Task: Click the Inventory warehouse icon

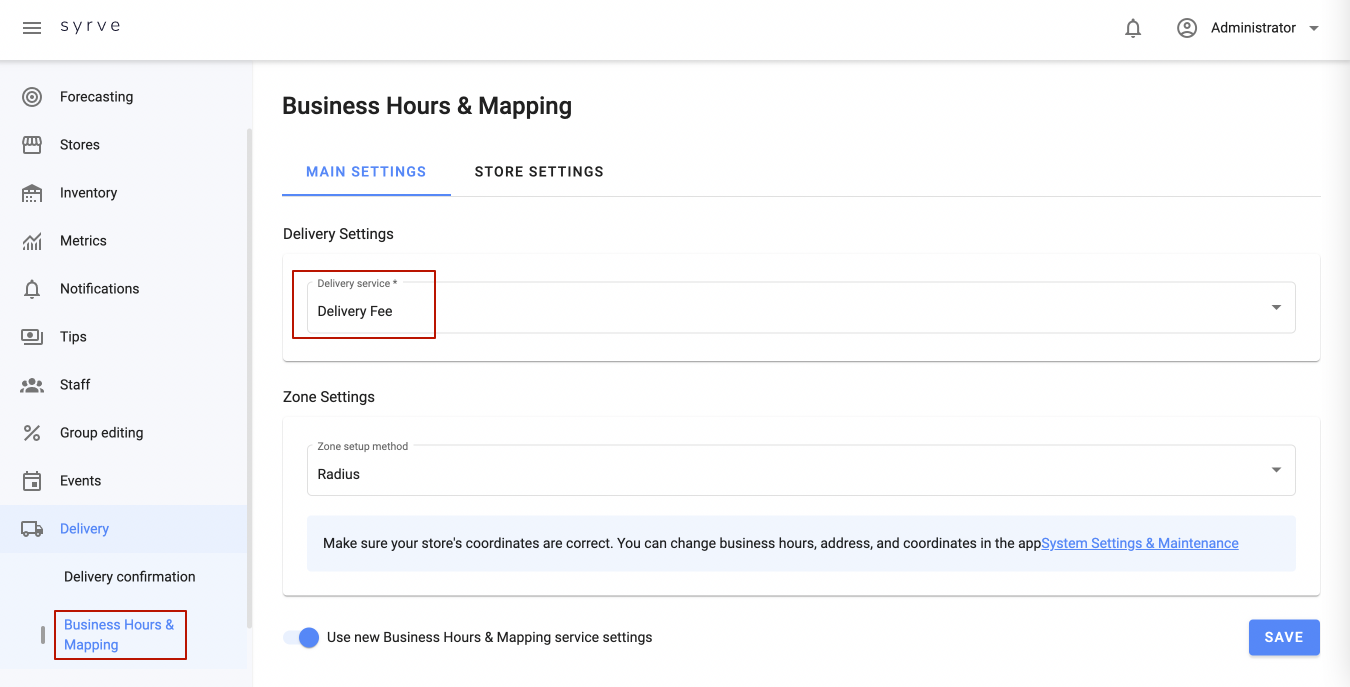Action: pyautogui.click(x=32, y=193)
